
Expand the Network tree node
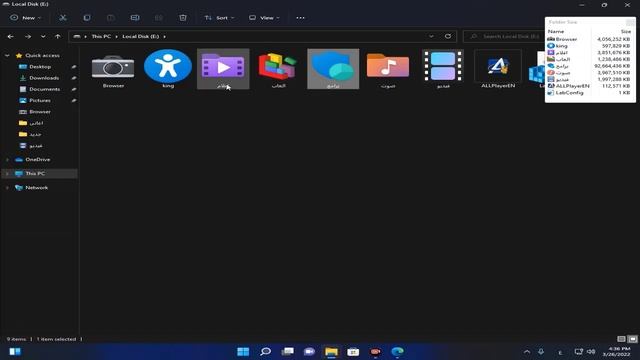tap(7, 188)
